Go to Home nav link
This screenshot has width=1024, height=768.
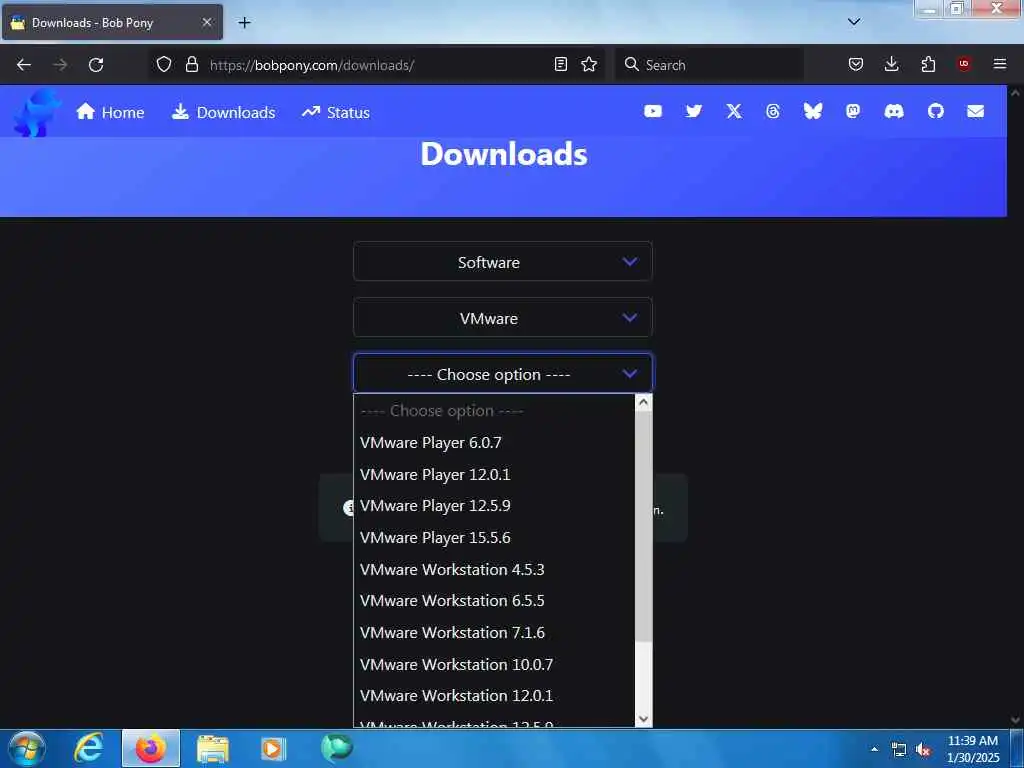[110, 112]
